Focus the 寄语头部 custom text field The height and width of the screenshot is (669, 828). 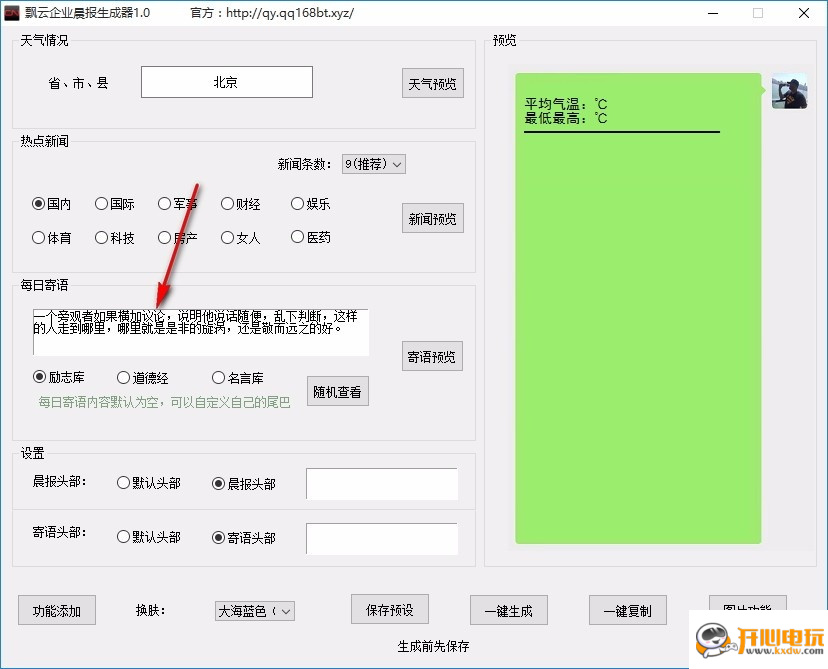pos(382,539)
